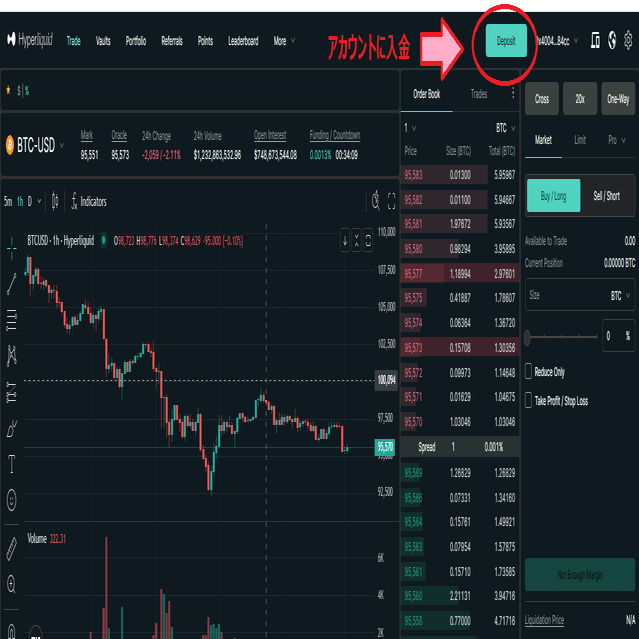The image size is (639, 639).
Task: Click the Size input field
Action: (580, 295)
